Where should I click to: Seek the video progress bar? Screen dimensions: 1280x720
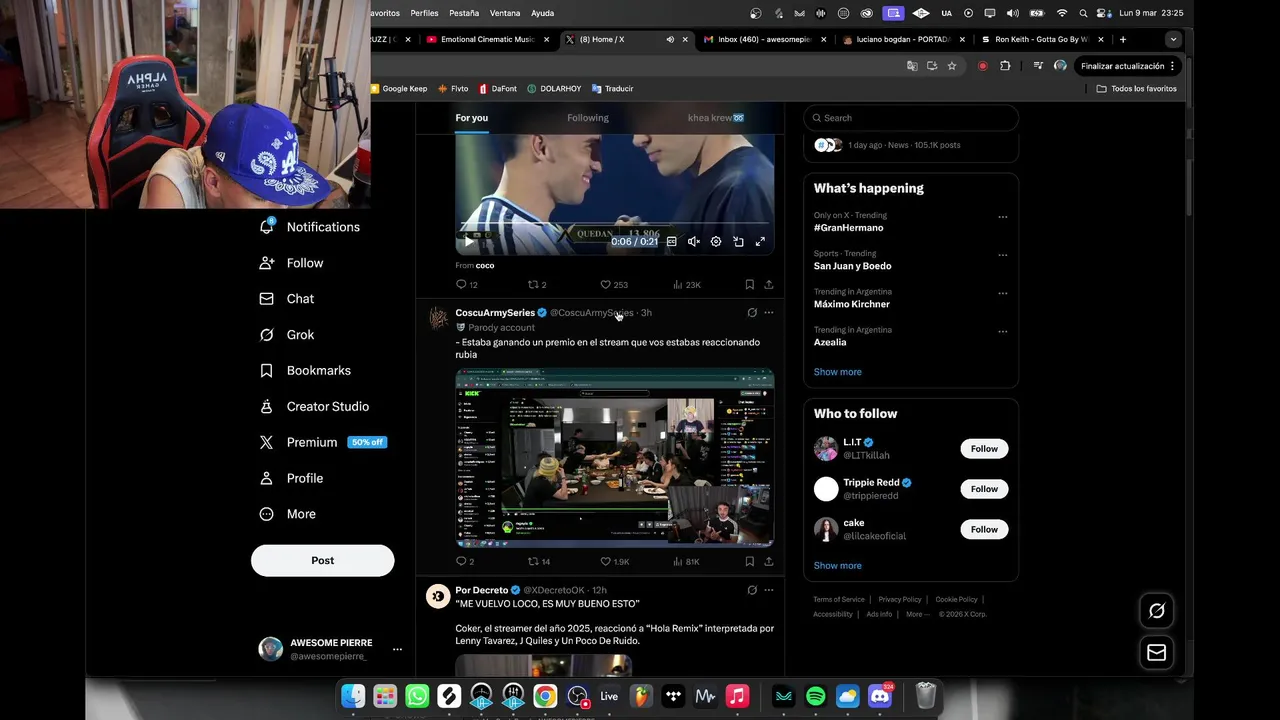615,223
